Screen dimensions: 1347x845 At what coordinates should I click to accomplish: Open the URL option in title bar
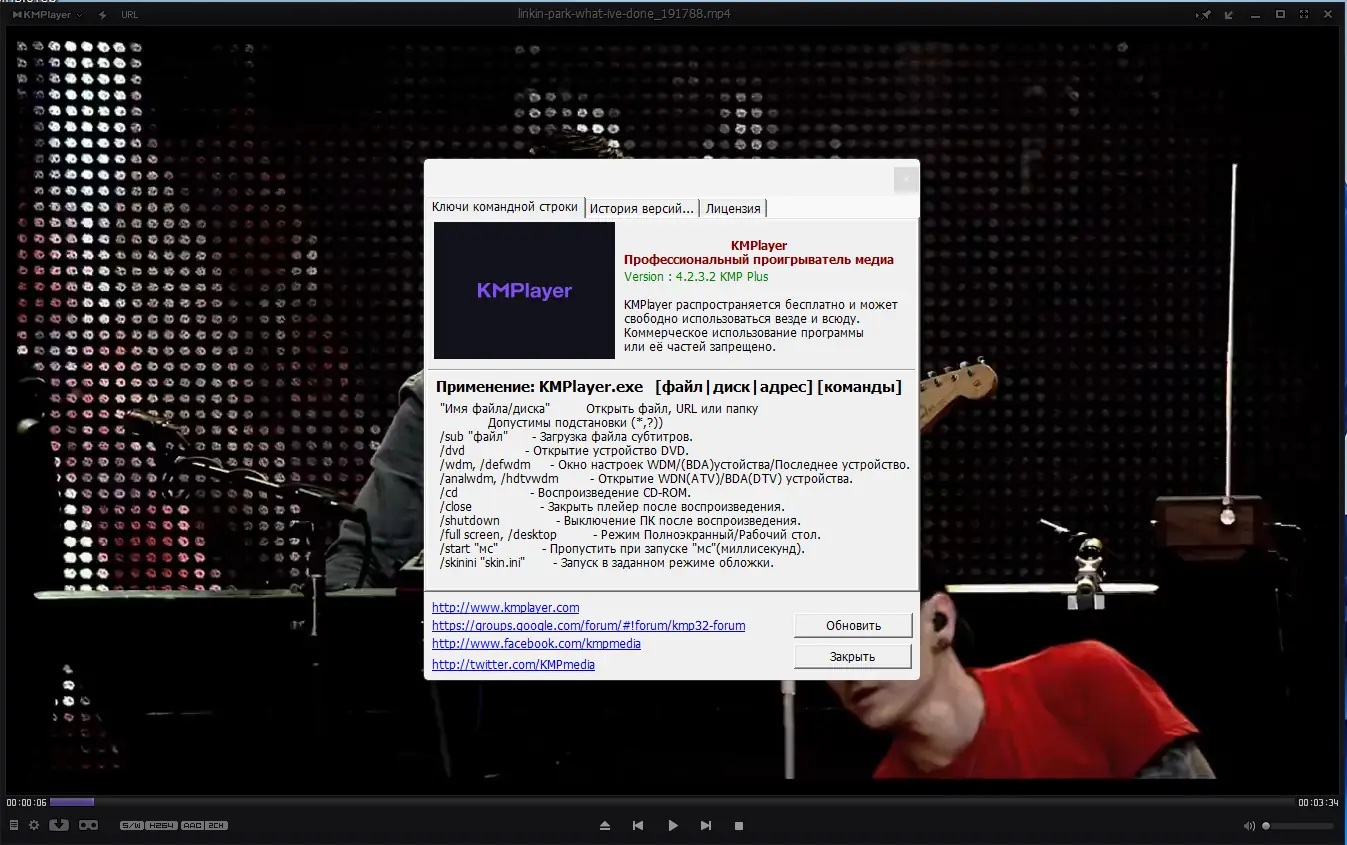pos(130,15)
